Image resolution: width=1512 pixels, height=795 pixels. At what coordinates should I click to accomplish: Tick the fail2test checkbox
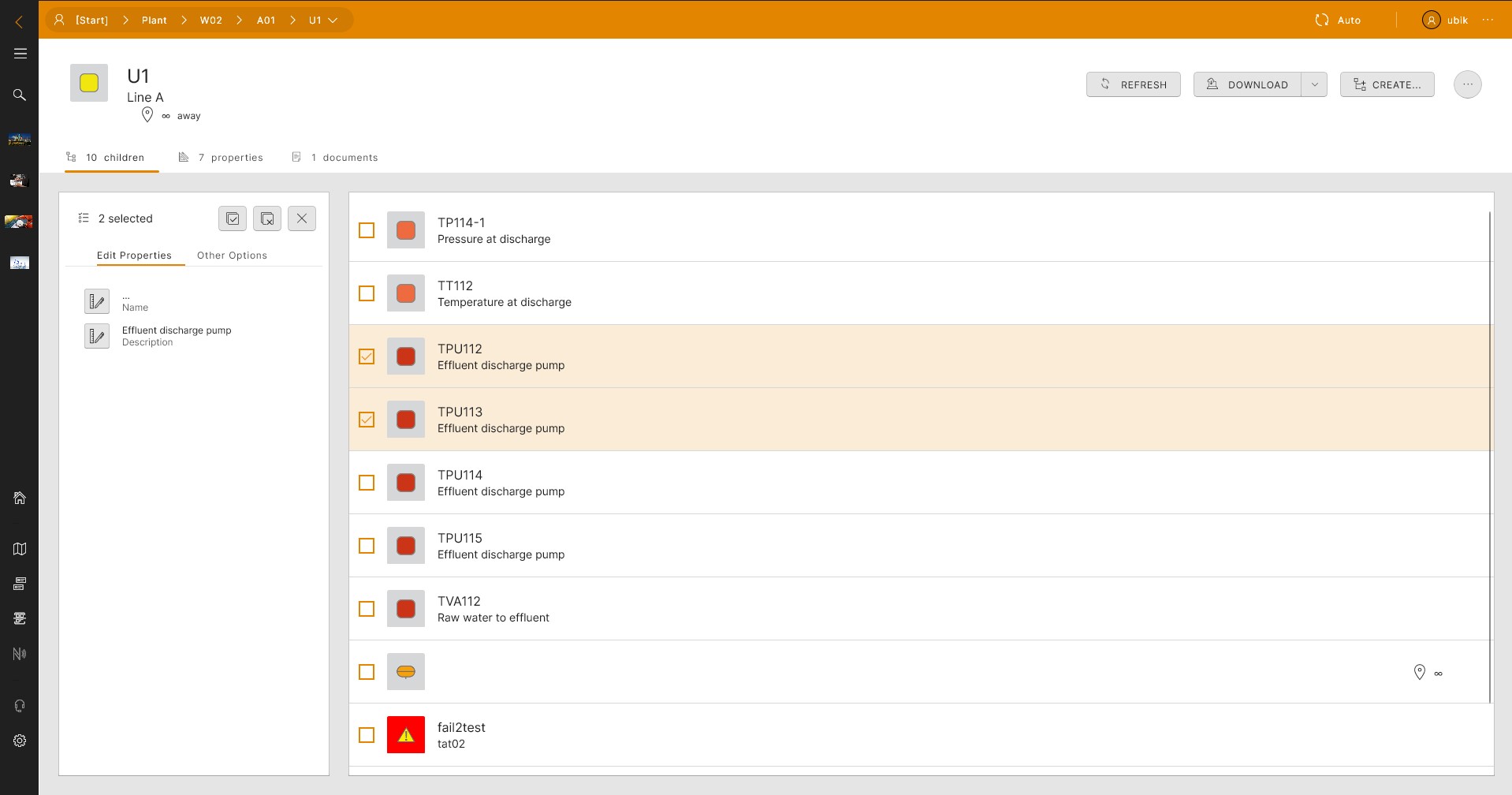pyautogui.click(x=367, y=735)
